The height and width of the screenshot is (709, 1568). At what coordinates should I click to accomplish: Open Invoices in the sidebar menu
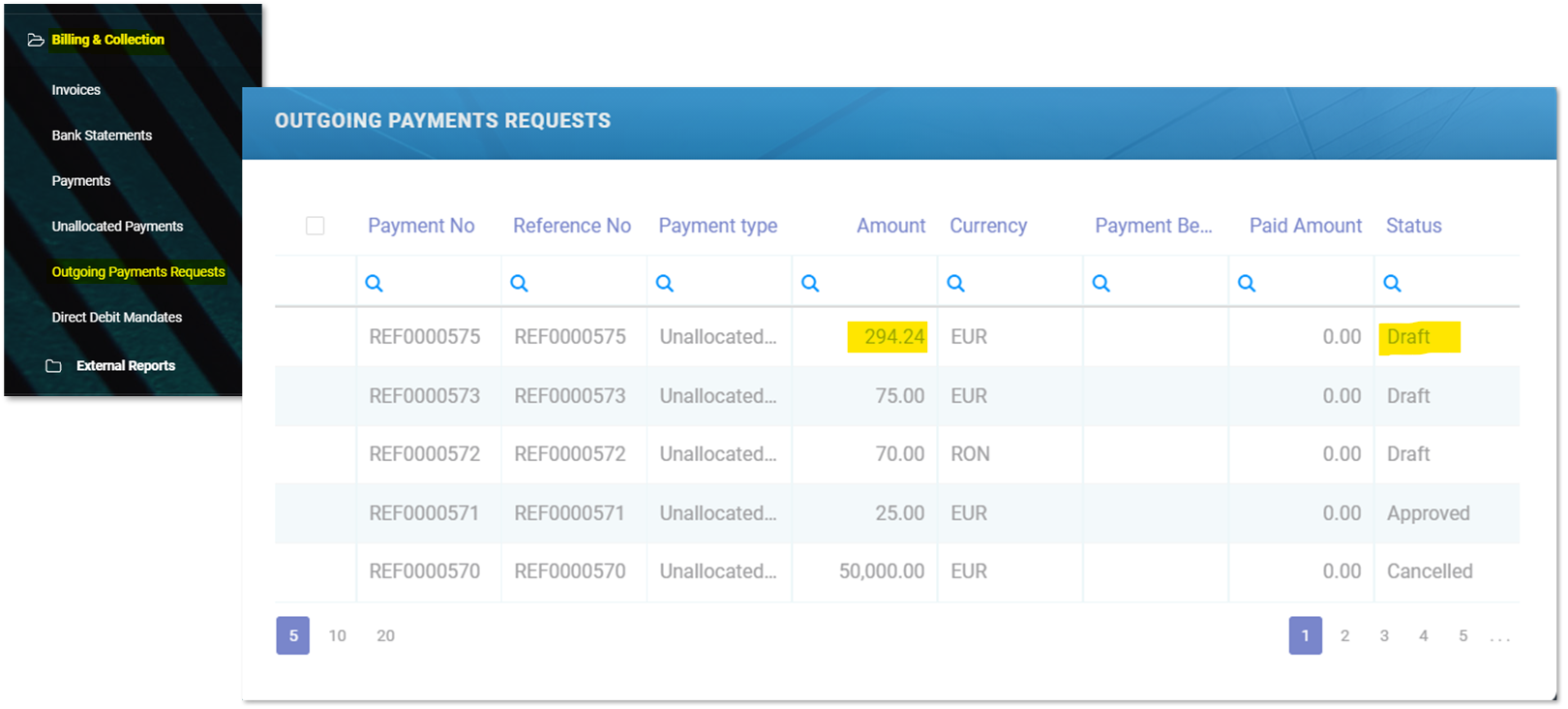75,90
